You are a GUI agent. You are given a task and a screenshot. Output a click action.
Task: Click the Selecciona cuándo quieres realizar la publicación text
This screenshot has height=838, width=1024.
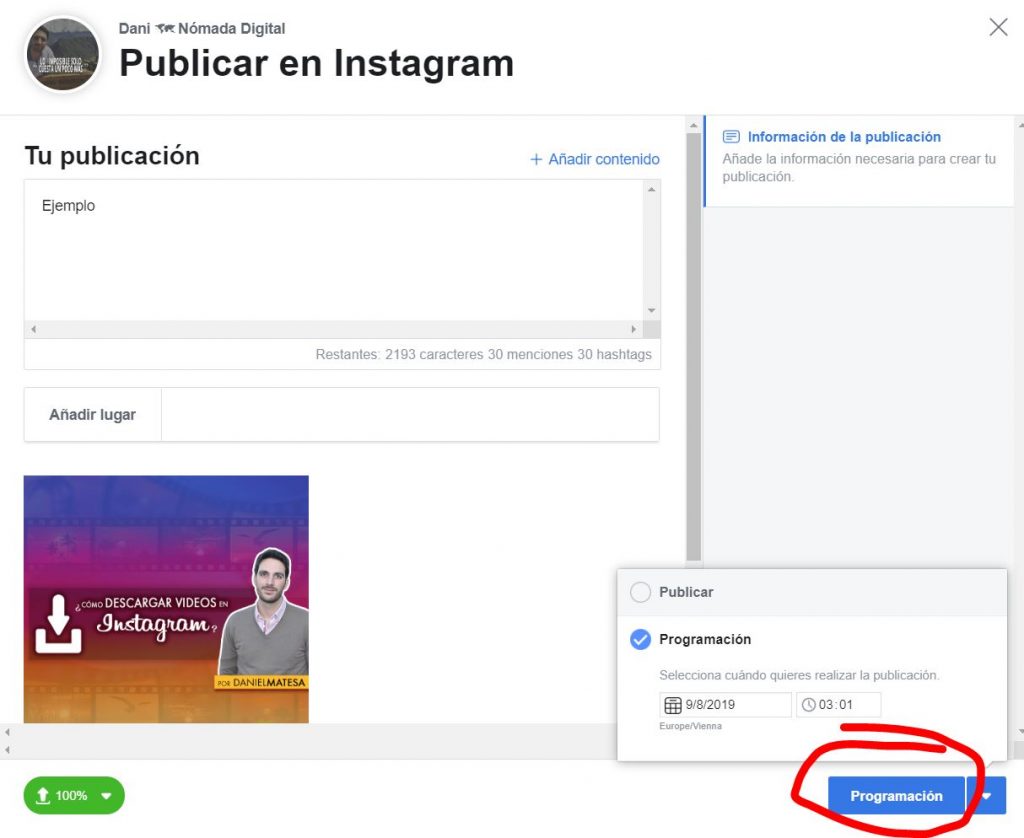point(799,675)
